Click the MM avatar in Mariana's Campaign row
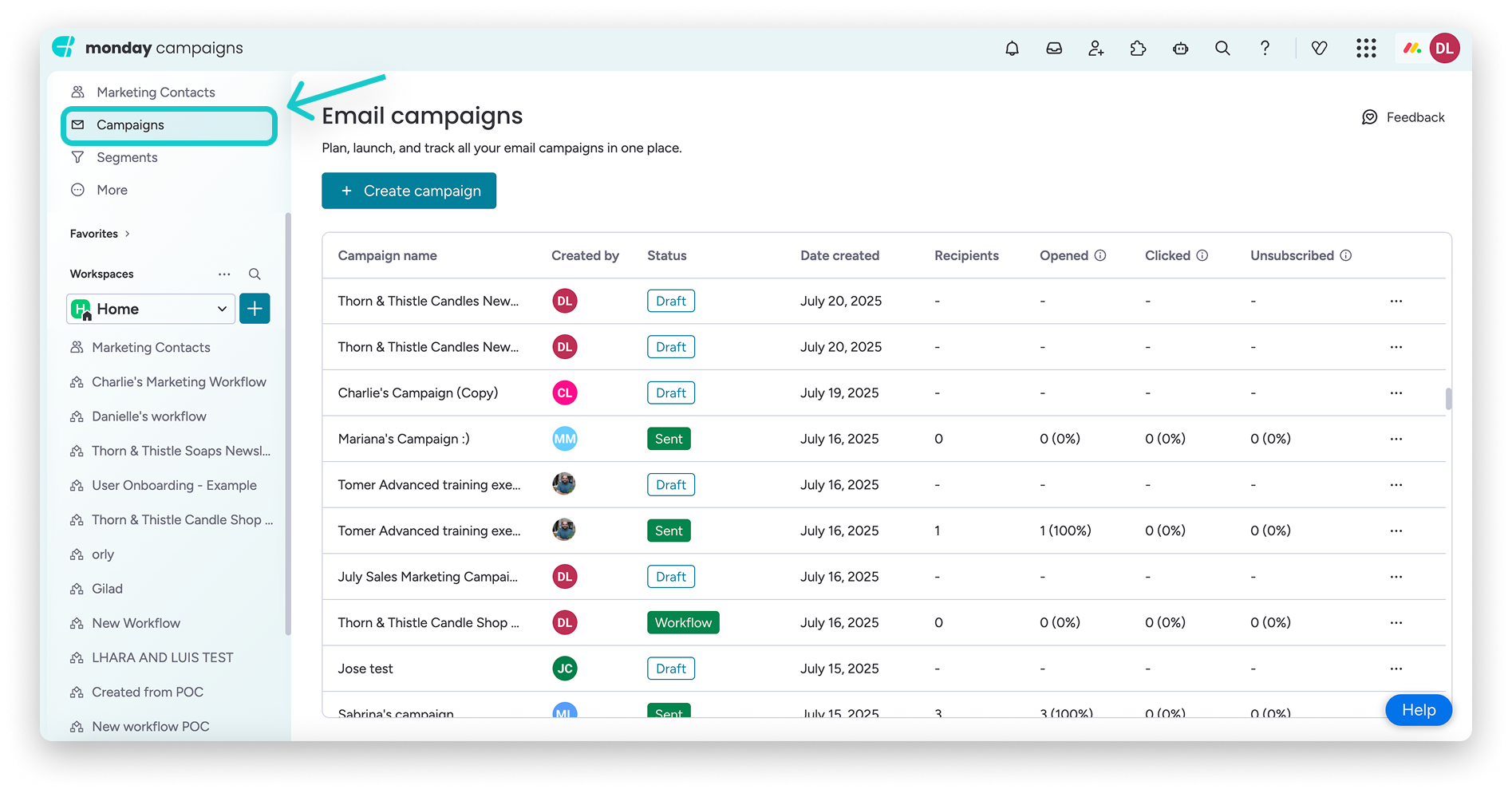1512x793 pixels. (x=565, y=439)
